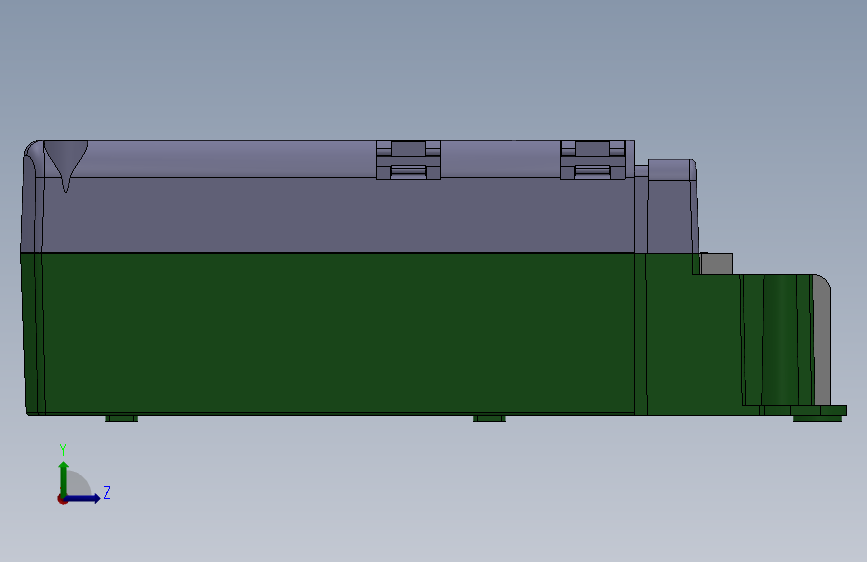Select the raised purple tab behind lid
The image size is (867, 562).
[x=671, y=206]
